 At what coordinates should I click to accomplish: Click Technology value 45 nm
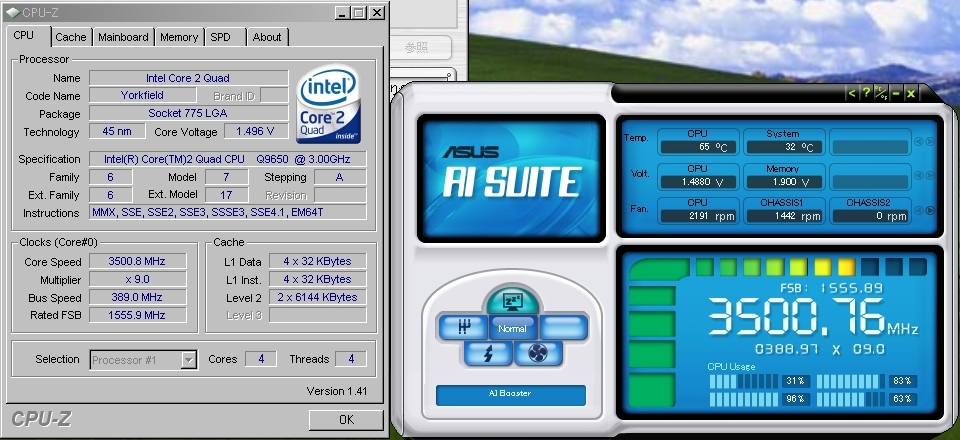pyautogui.click(x=117, y=131)
